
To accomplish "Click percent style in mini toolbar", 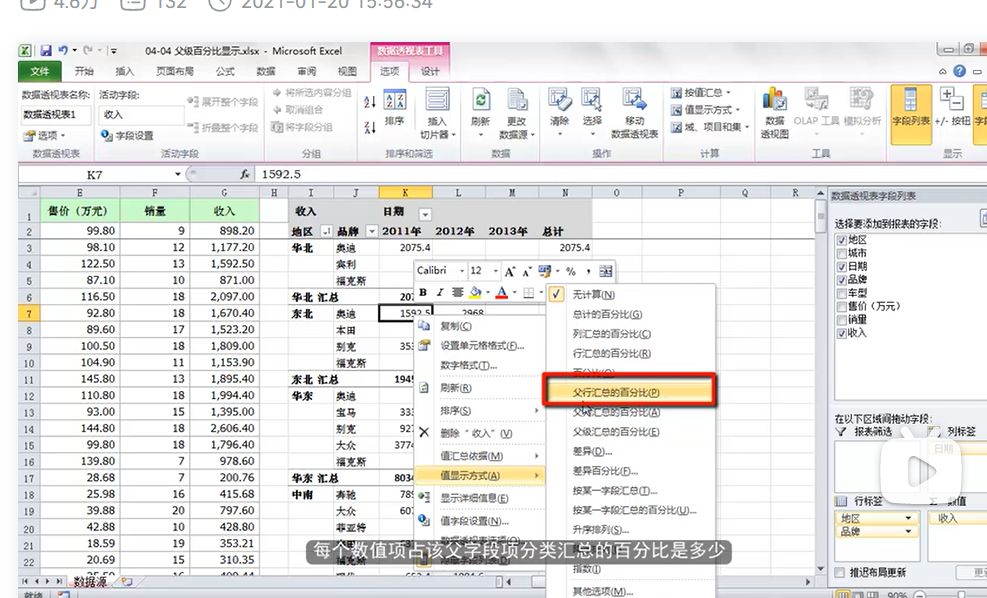I will [x=571, y=271].
